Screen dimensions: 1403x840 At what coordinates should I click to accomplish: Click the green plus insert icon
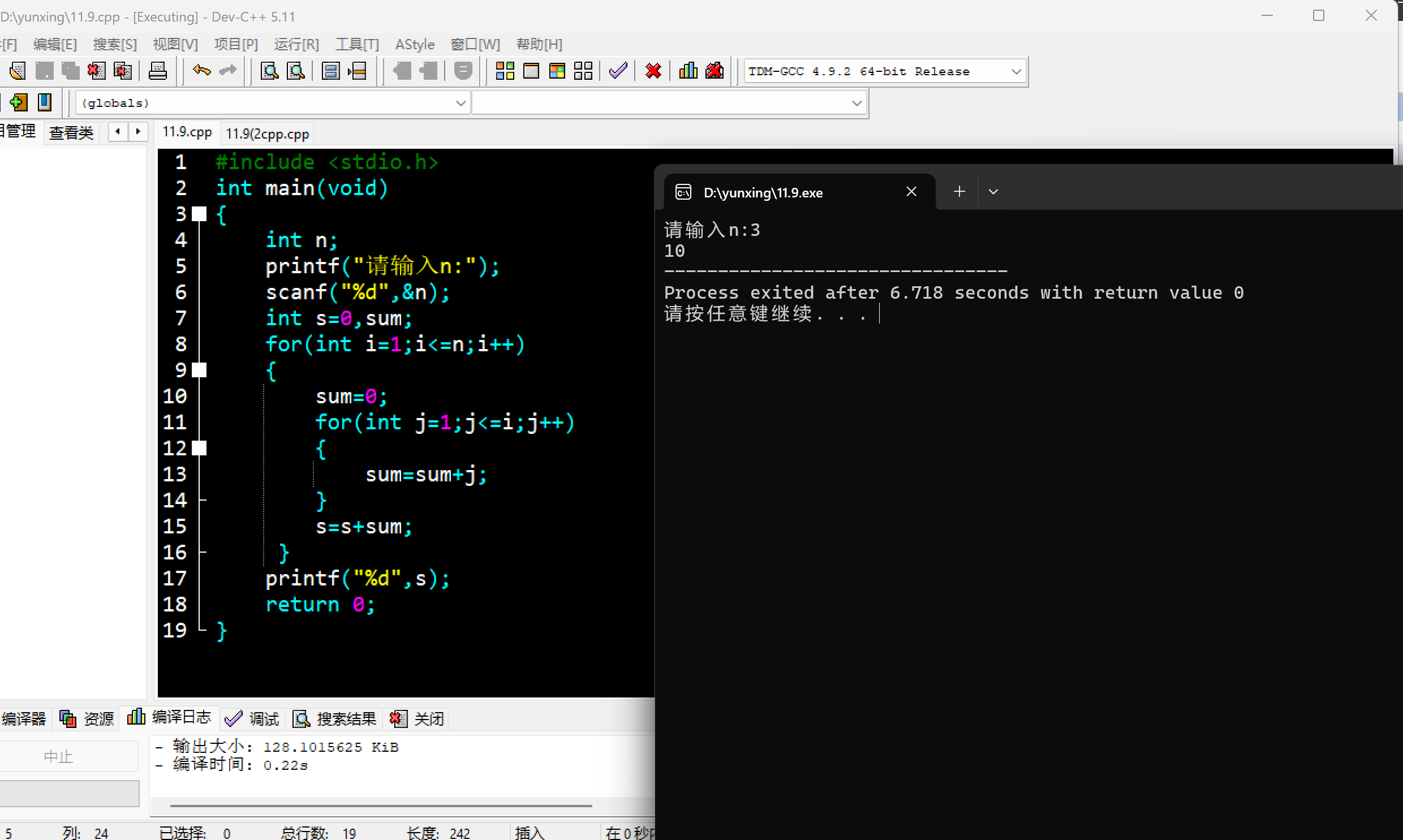click(x=18, y=102)
